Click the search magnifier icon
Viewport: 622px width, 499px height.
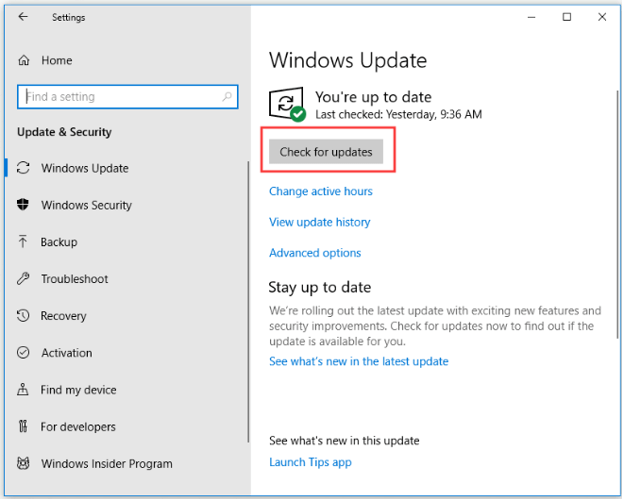pyautogui.click(x=227, y=96)
